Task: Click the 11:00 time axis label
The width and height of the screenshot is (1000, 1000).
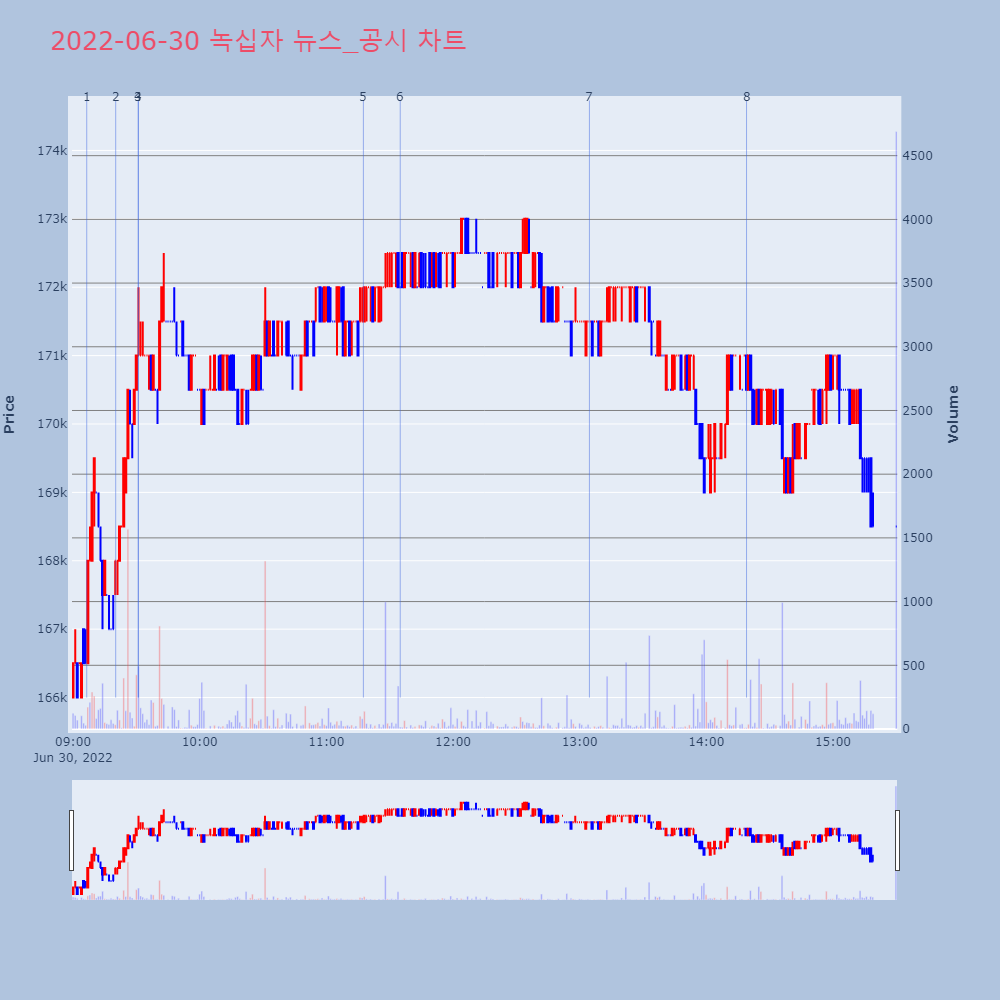Action: point(327,742)
